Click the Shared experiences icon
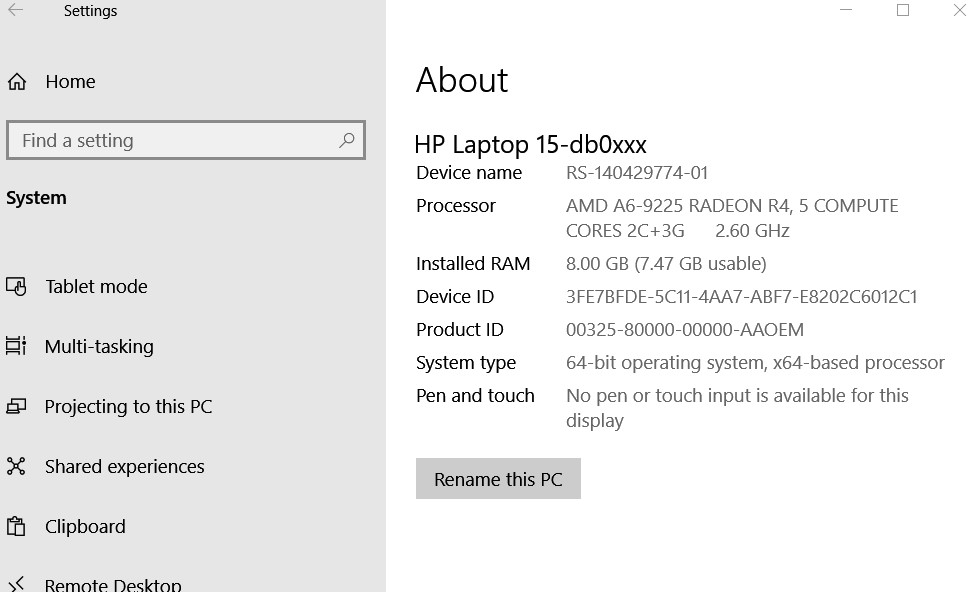Image resolution: width=977 pixels, height=592 pixels. click(x=16, y=466)
